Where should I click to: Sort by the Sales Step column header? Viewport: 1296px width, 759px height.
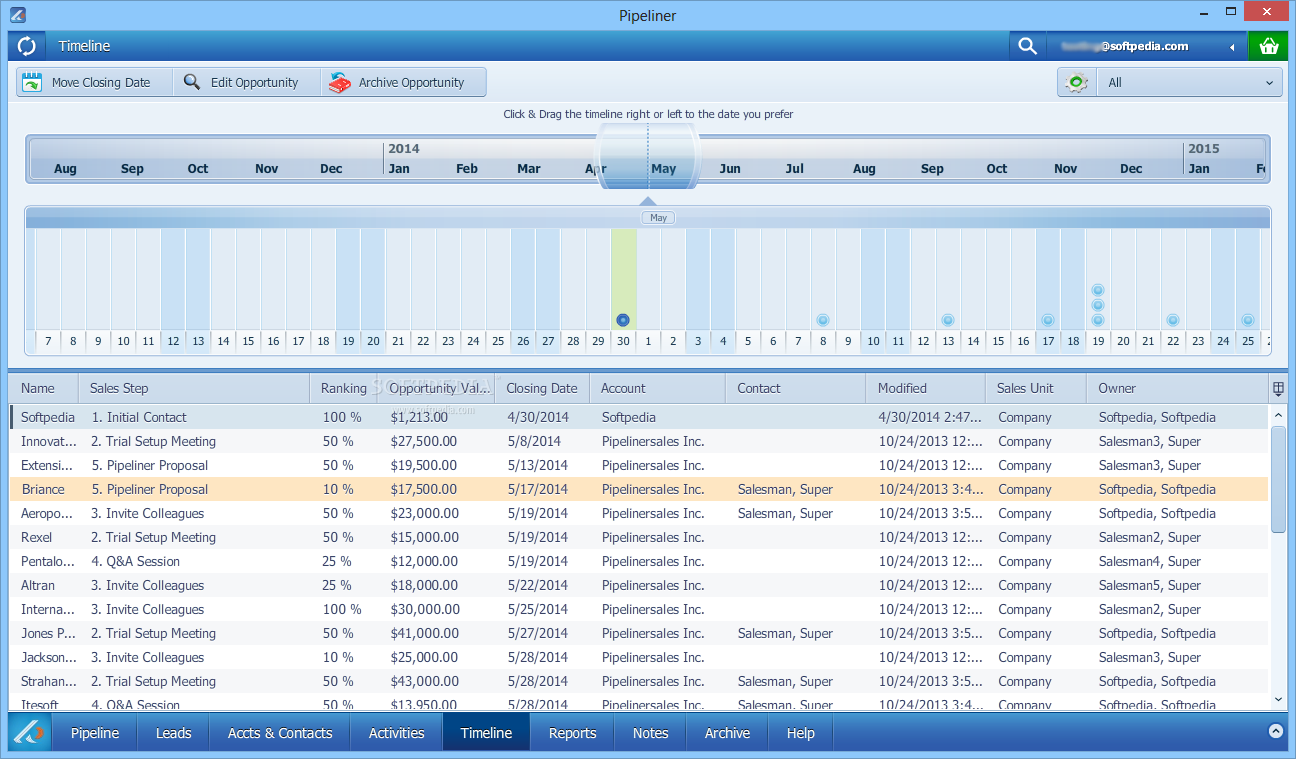click(194, 388)
